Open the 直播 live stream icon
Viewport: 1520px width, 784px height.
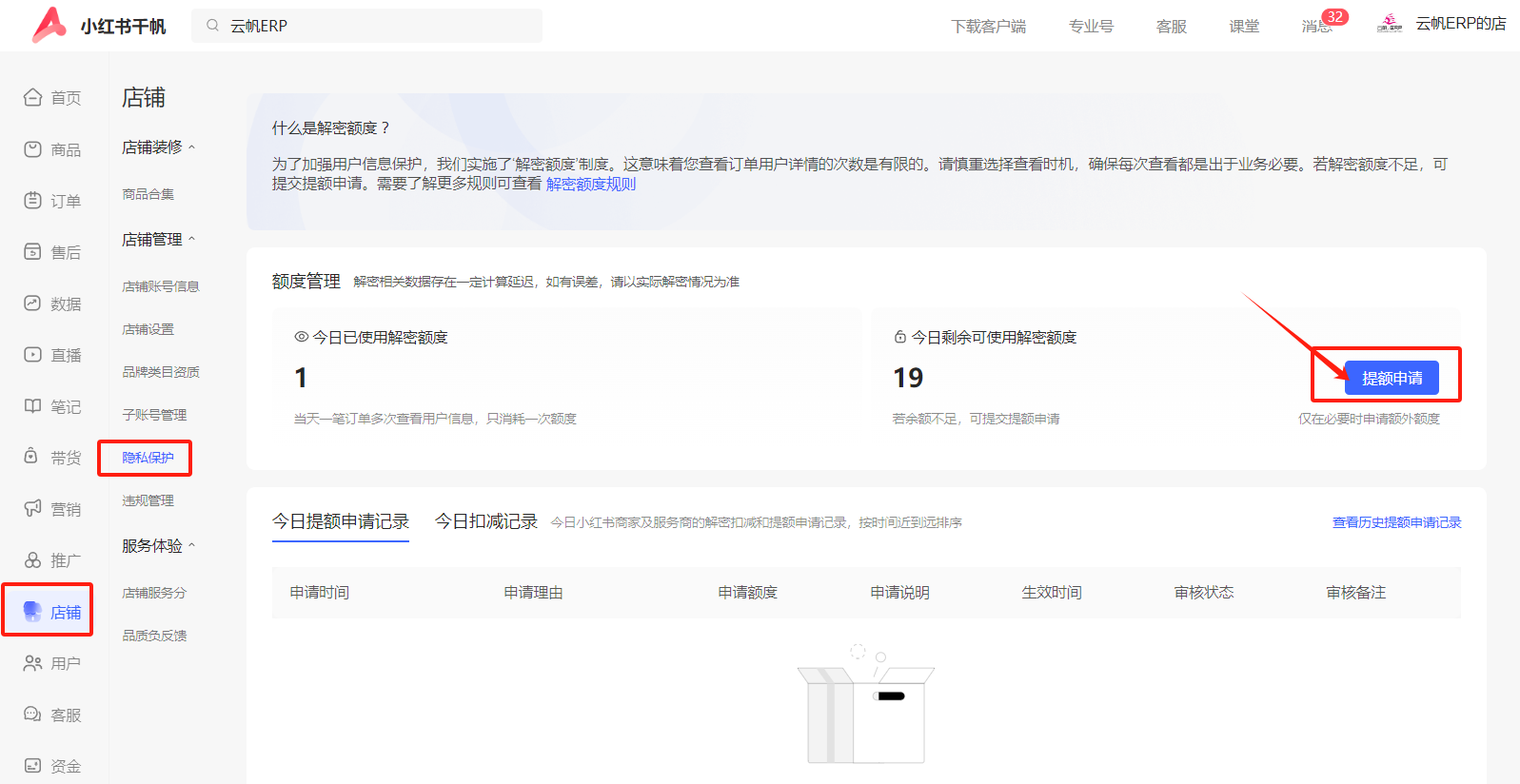tap(33, 355)
